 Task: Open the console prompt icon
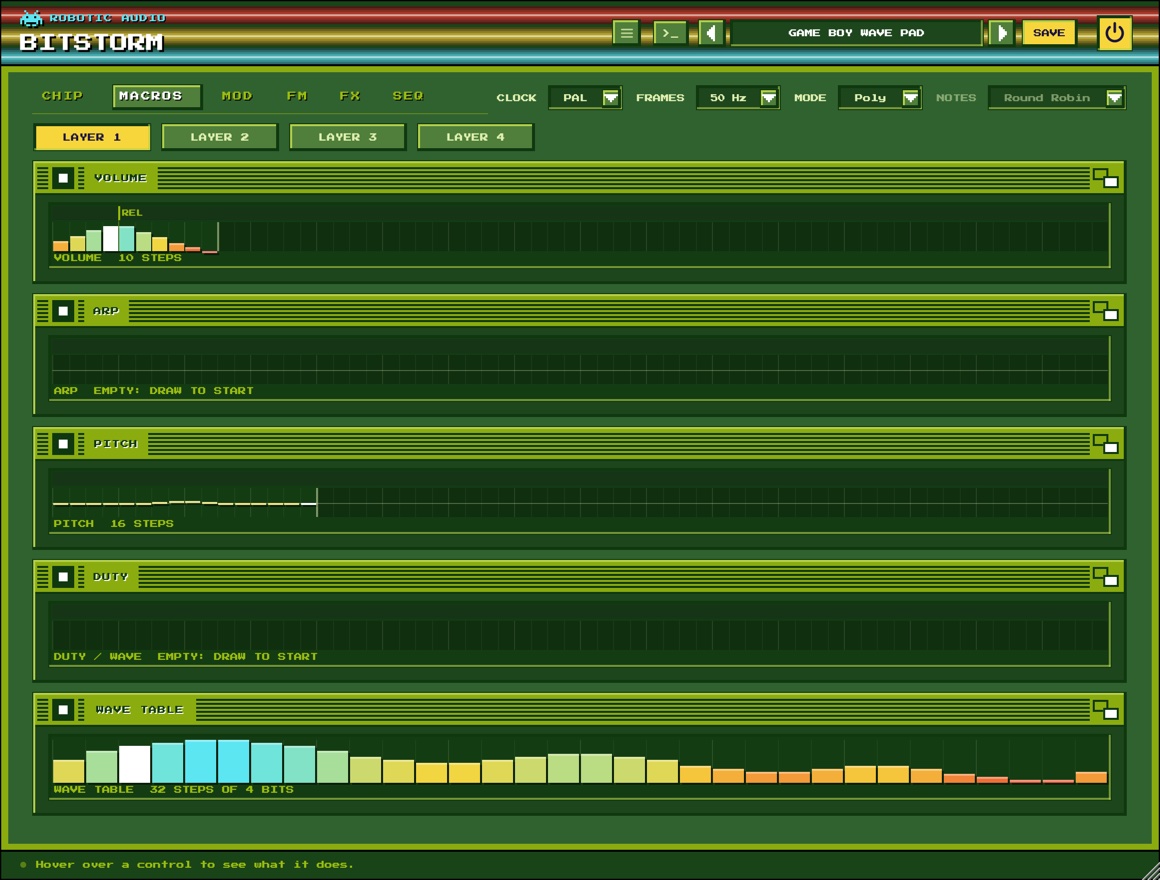(670, 33)
